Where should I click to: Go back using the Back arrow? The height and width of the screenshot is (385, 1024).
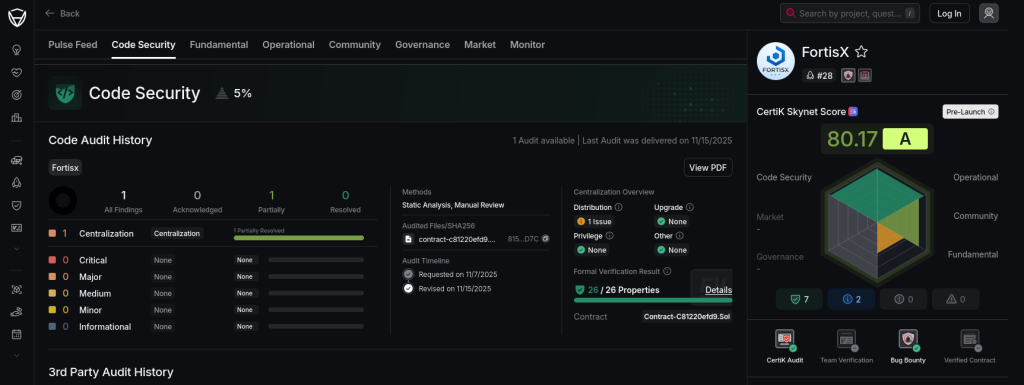62,13
